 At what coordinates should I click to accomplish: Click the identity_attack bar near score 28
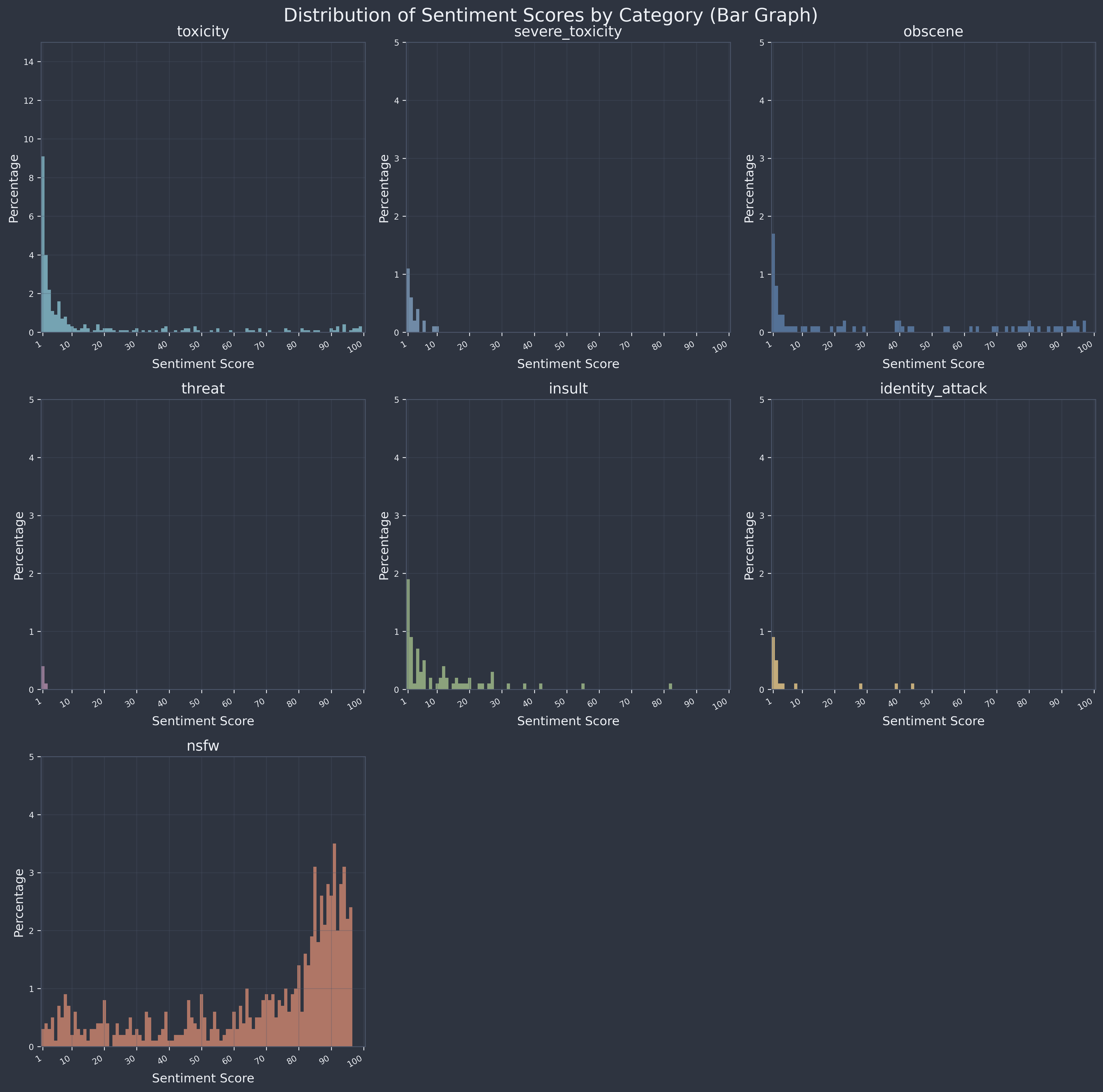tap(860, 687)
